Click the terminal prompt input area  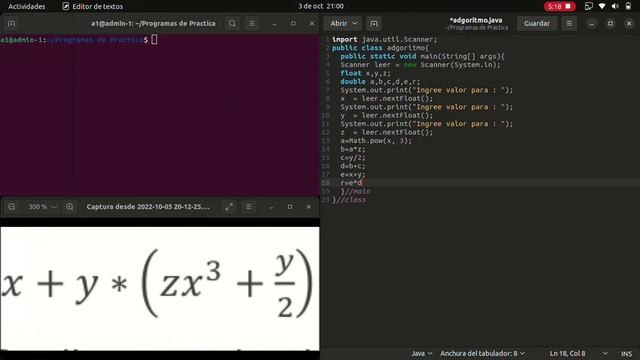(154, 40)
